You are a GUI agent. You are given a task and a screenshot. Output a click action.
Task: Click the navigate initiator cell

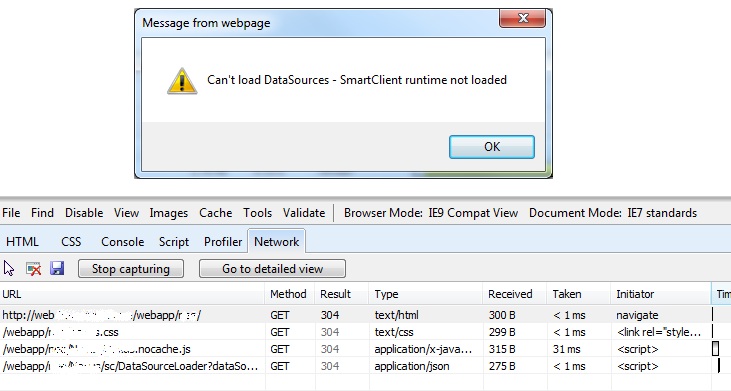(637, 315)
